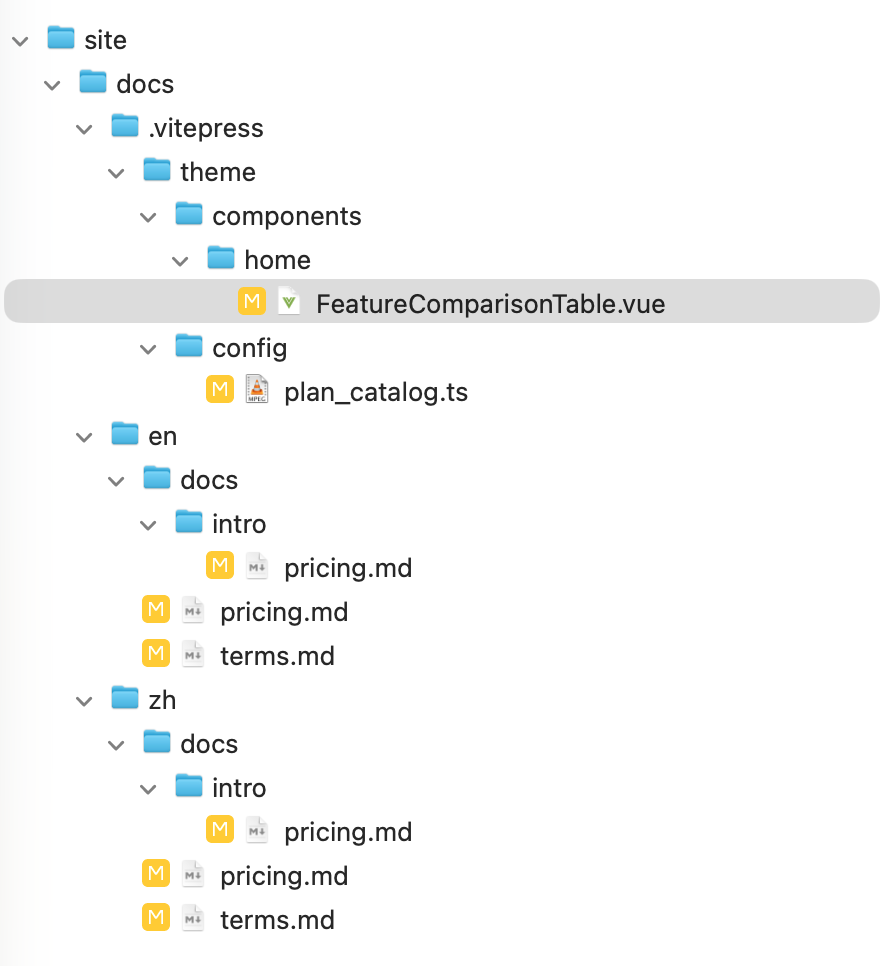Collapse the config folder chevron
Viewport: 882px width, 966px height.
click(x=149, y=349)
